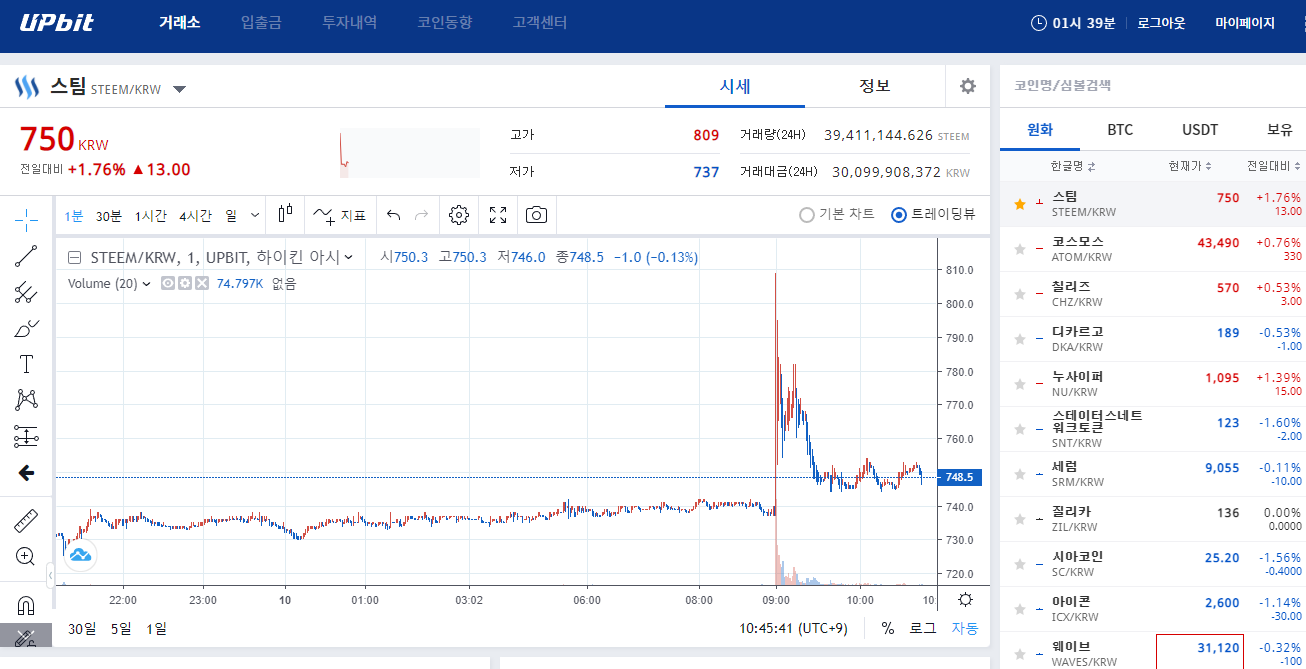Viewport: 1306px width, 669px height.
Task: Open the 투자내역 menu
Action: [x=349, y=22]
